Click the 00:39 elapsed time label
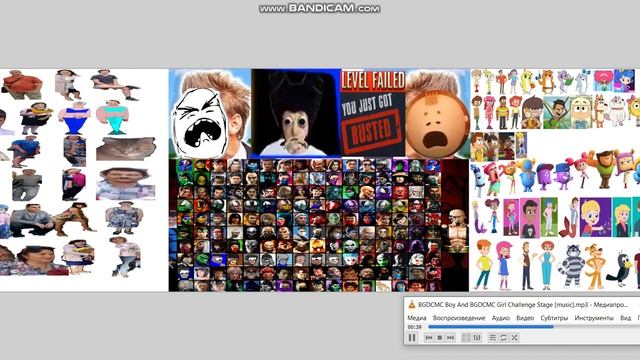 click(414, 327)
